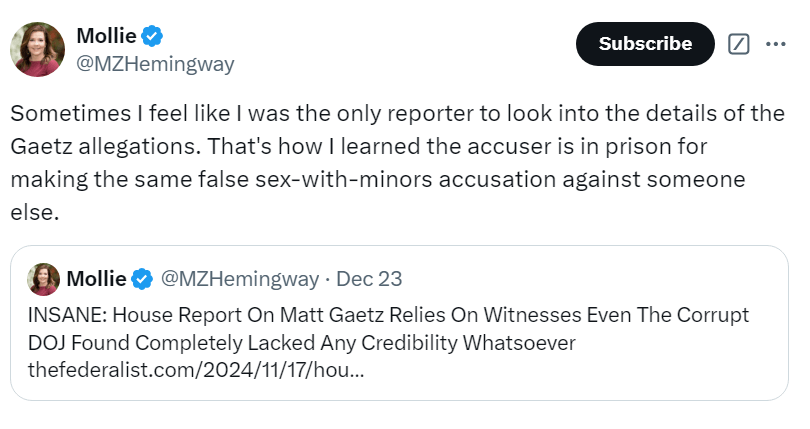Open the three-dot More options menu
810x429 pixels.
pos(776,44)
